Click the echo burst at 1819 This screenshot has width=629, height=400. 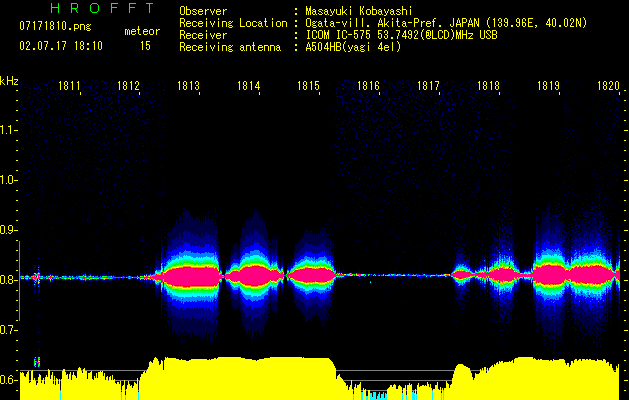tap(550, 275)
